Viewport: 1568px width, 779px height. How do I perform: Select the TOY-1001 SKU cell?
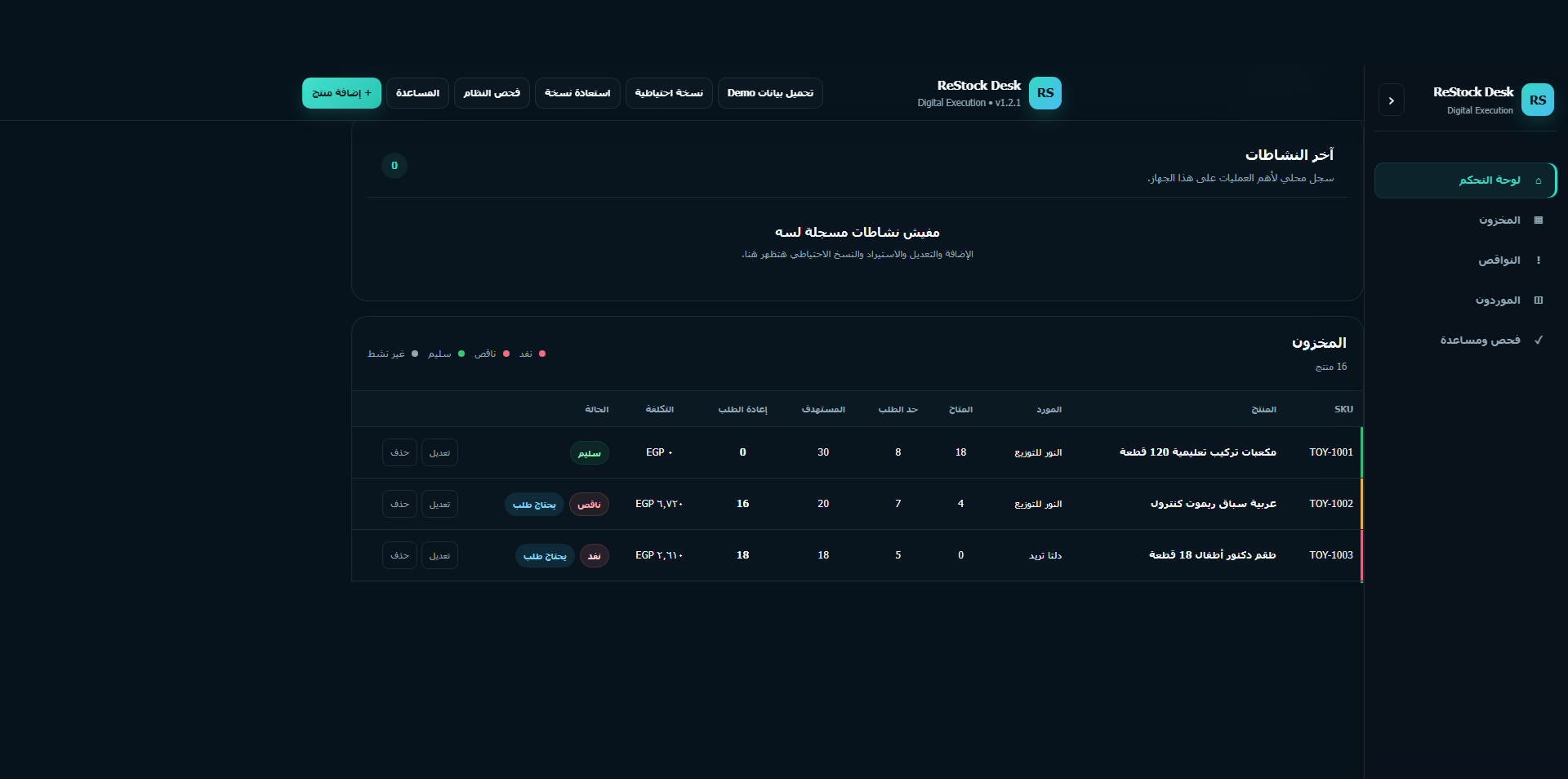click(x=1330, y=452)
